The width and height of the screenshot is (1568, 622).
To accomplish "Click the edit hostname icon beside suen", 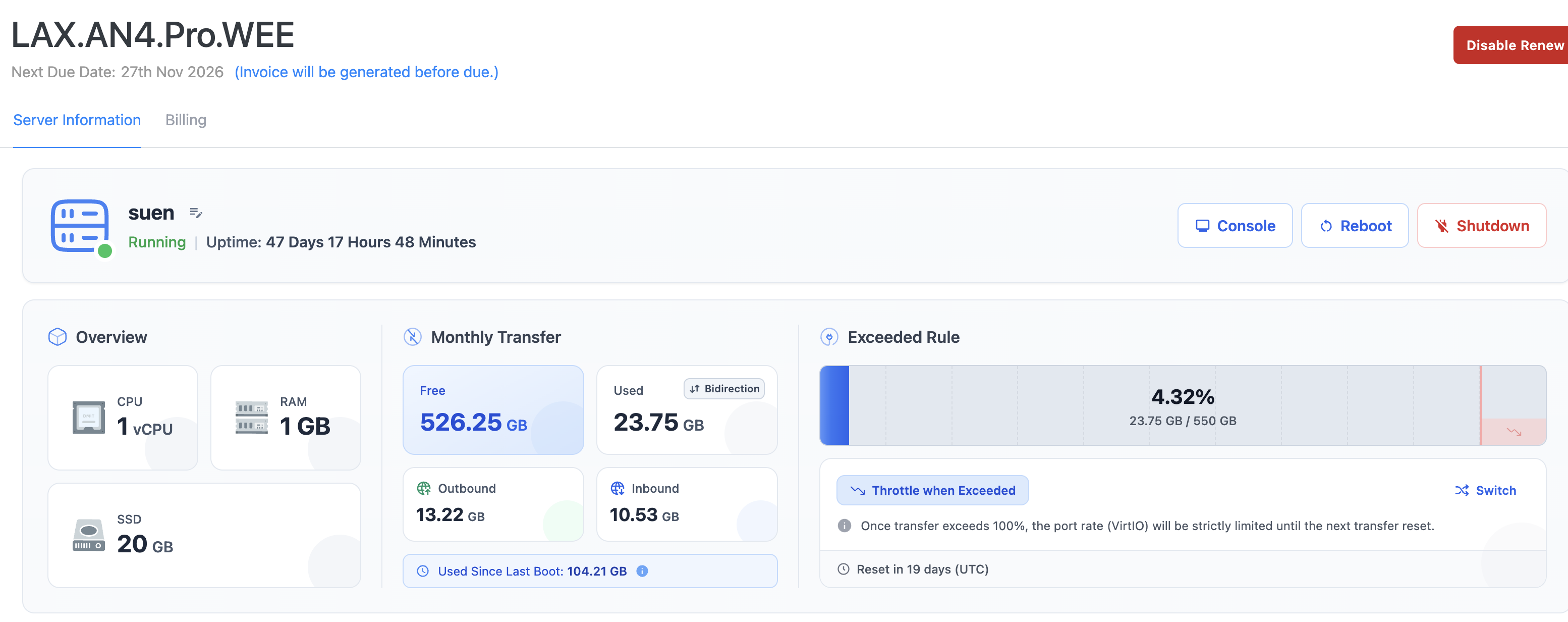I will click(195, 213).
